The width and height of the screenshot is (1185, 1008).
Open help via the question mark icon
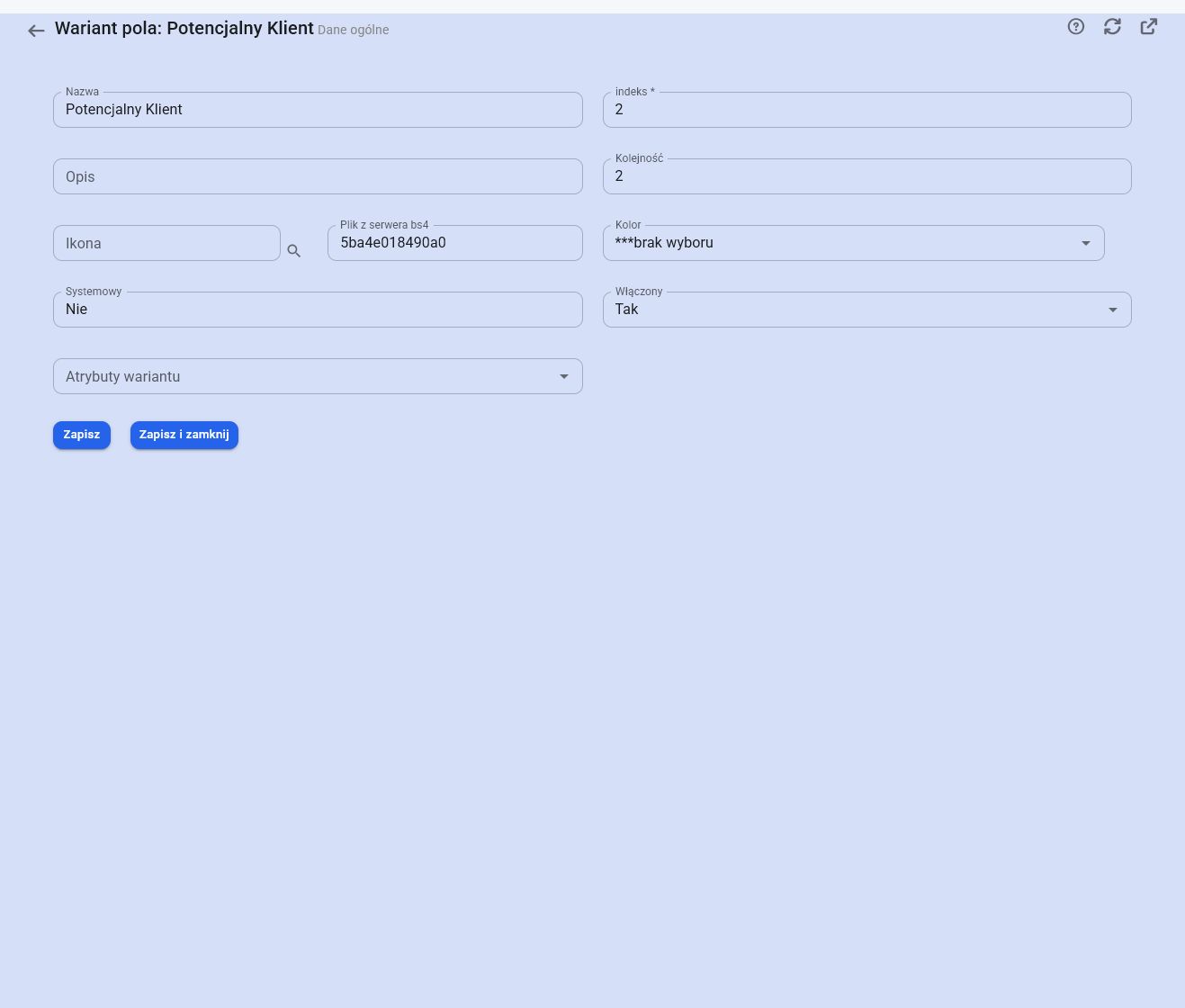(1076, 27)
